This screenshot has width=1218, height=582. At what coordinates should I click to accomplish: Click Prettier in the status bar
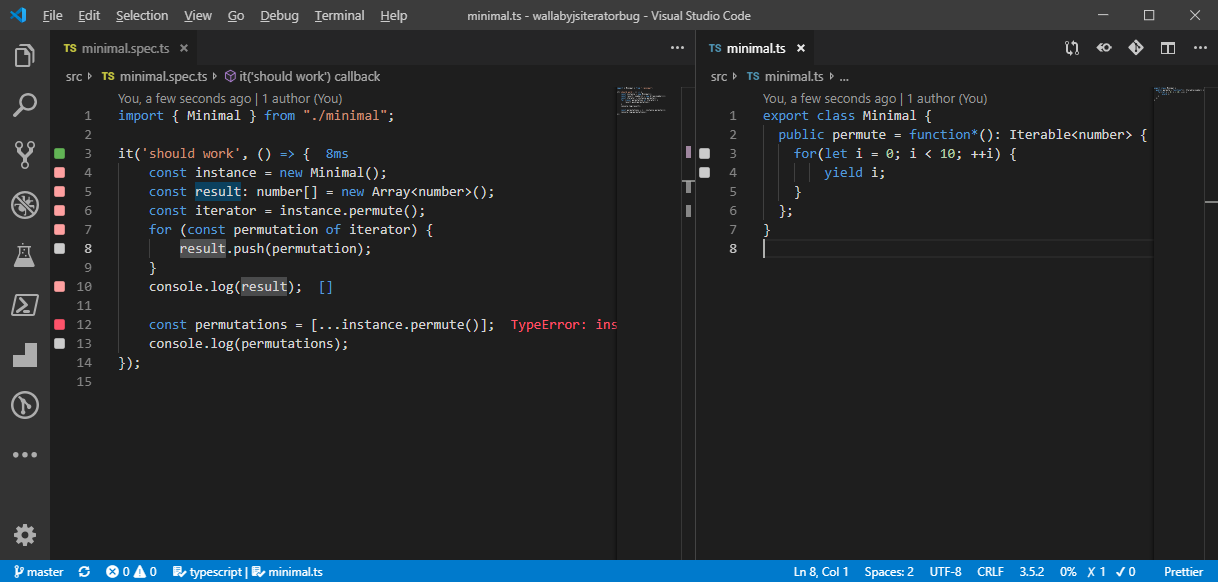[x=1184, y=572]
